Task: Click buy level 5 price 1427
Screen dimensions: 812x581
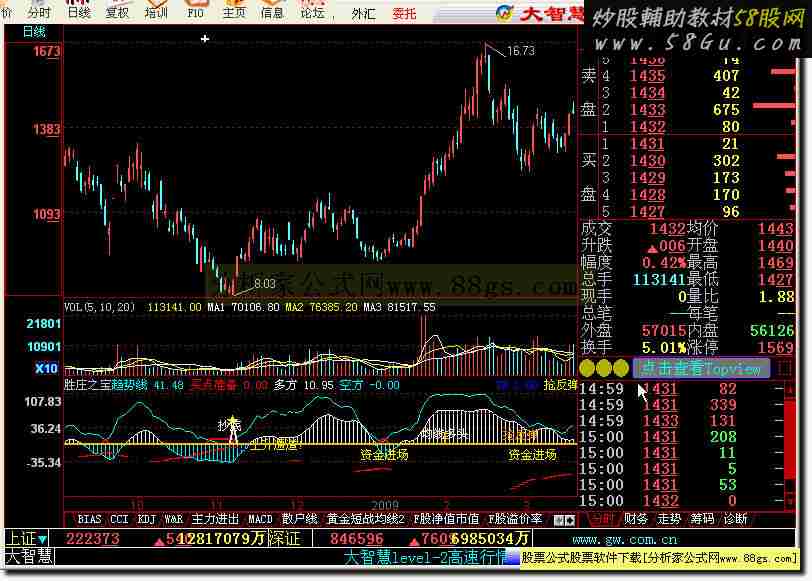Action: tap(647, 212)
